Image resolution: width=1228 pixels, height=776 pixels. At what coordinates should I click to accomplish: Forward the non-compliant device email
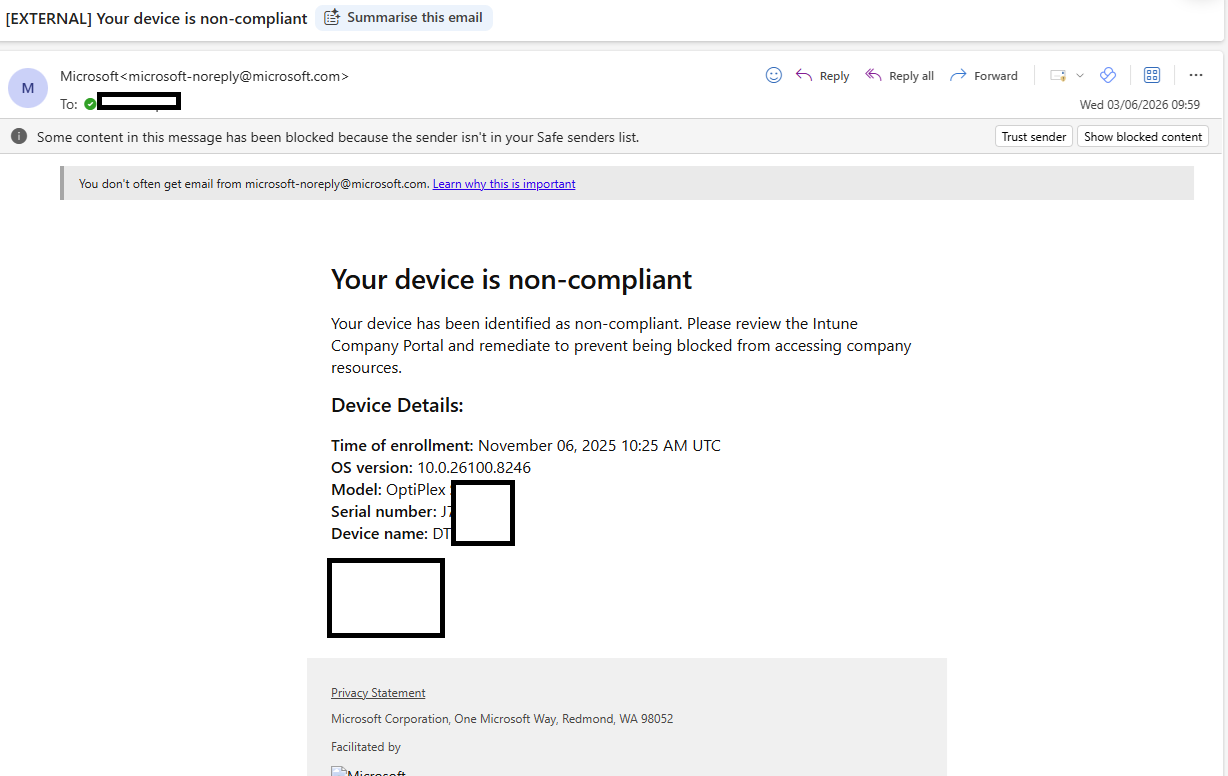click(x=983, y=76)
